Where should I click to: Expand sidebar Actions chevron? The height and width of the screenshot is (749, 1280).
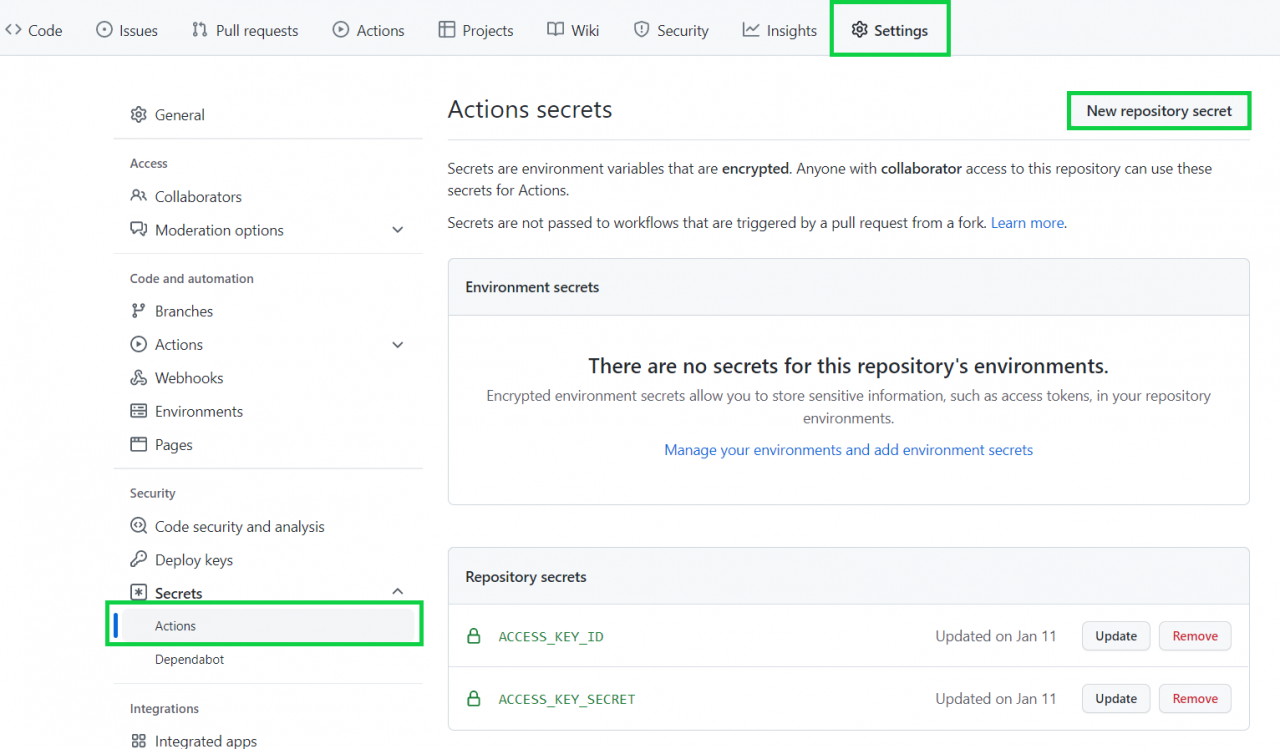398,344
